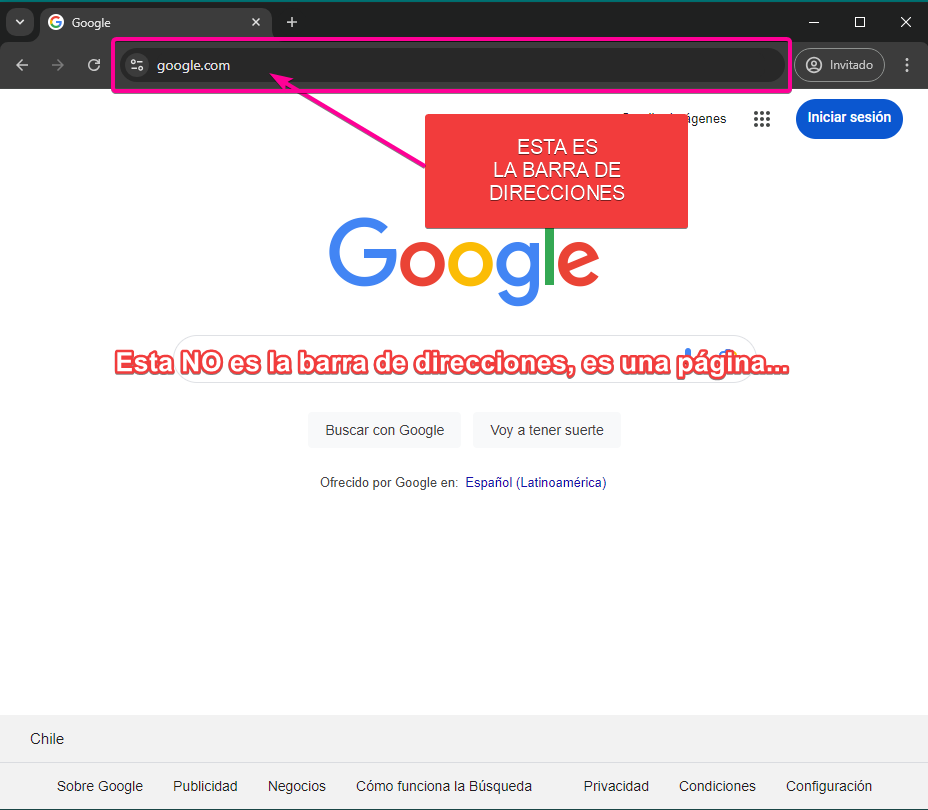Open Cómo funciona la Búsqueda link
The image size is (928, 810).
[x=444, y=786]
